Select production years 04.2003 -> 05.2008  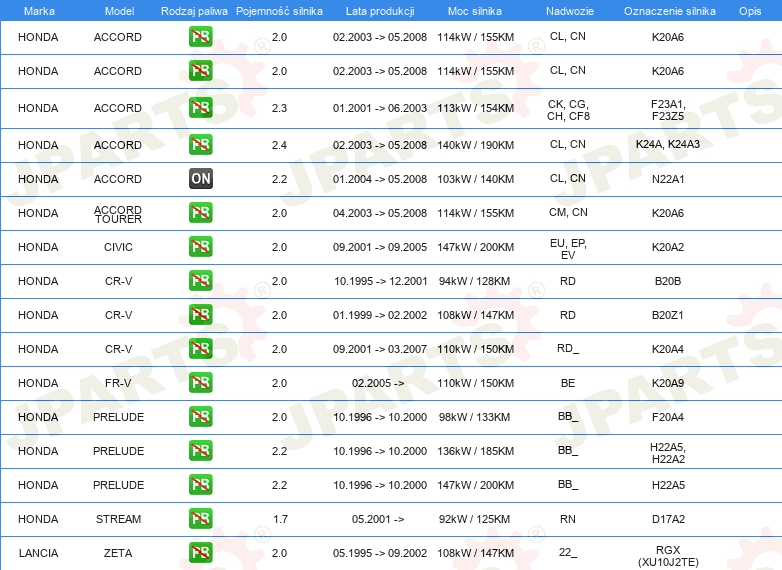click(x=380, y=213)
